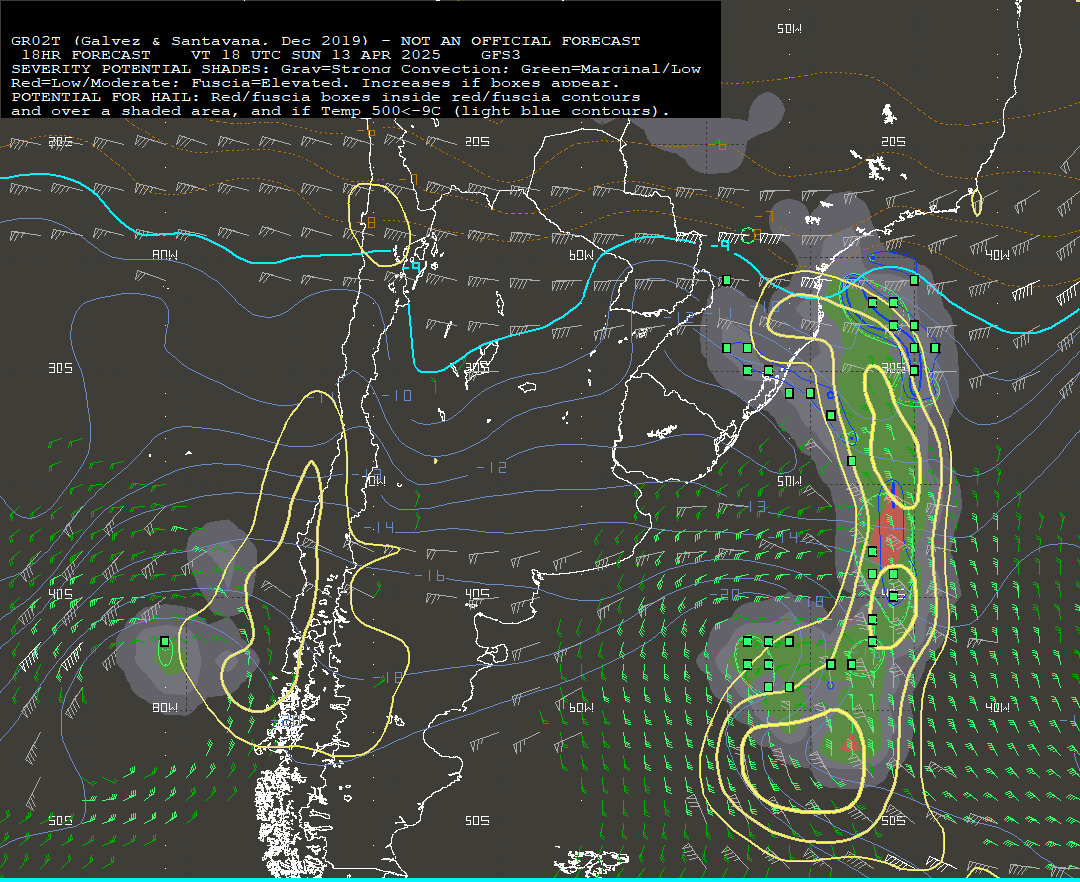Click the '-16' blue isotherm label
Screen dimensions: 1080x882
click(x=430, y=576)
